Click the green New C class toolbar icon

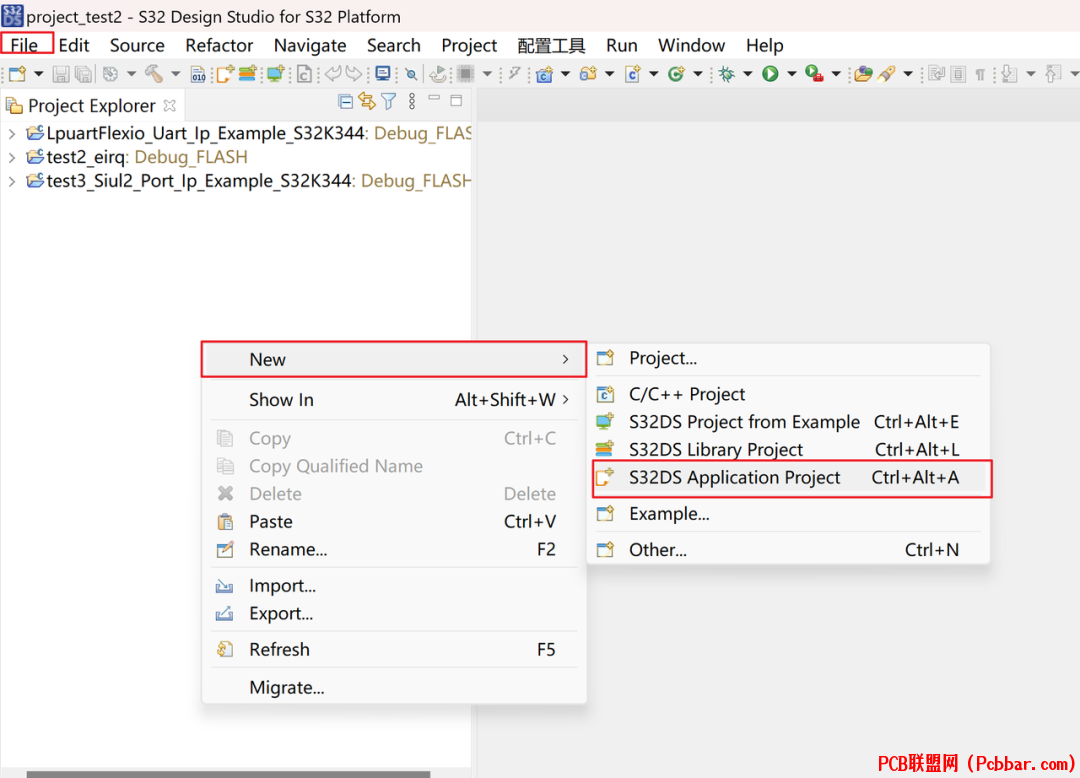coord(676,74)
